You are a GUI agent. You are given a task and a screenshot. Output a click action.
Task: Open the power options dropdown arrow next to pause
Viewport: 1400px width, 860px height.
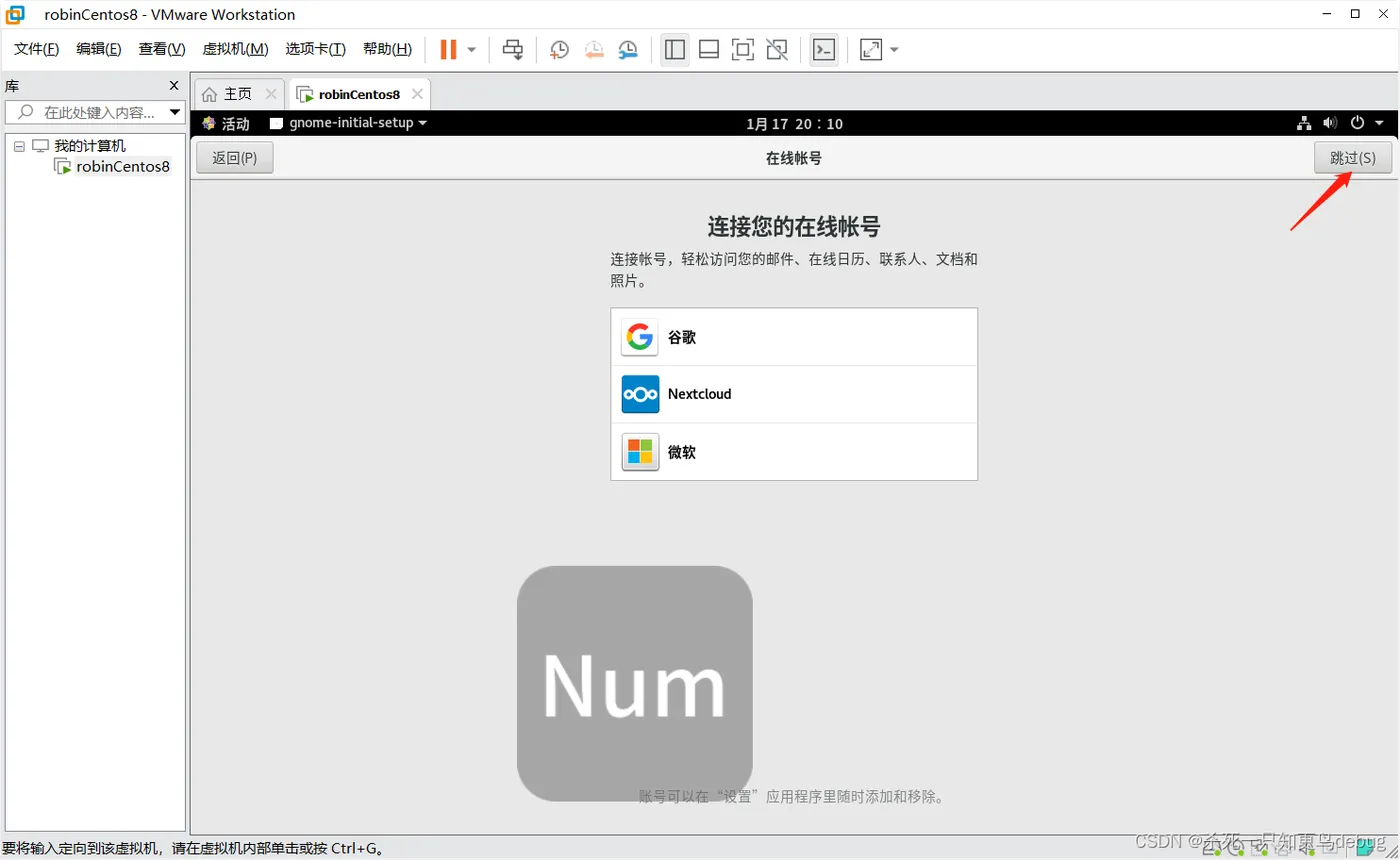472,49
